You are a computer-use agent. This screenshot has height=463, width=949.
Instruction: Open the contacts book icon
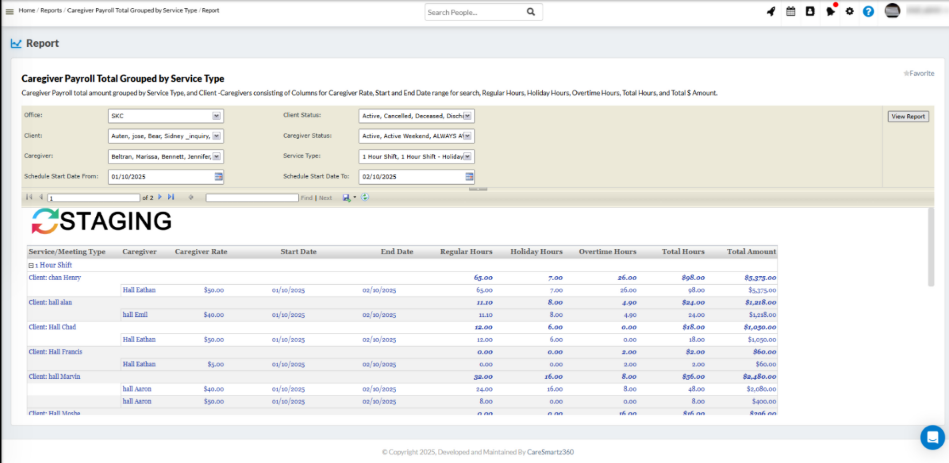coord(810,11)
